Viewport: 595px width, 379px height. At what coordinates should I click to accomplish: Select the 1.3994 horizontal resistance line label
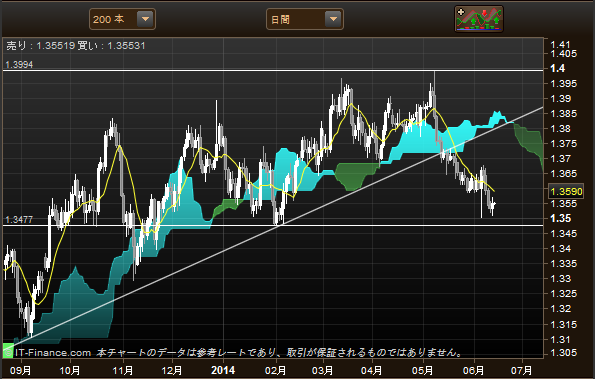tap(19, 64)
